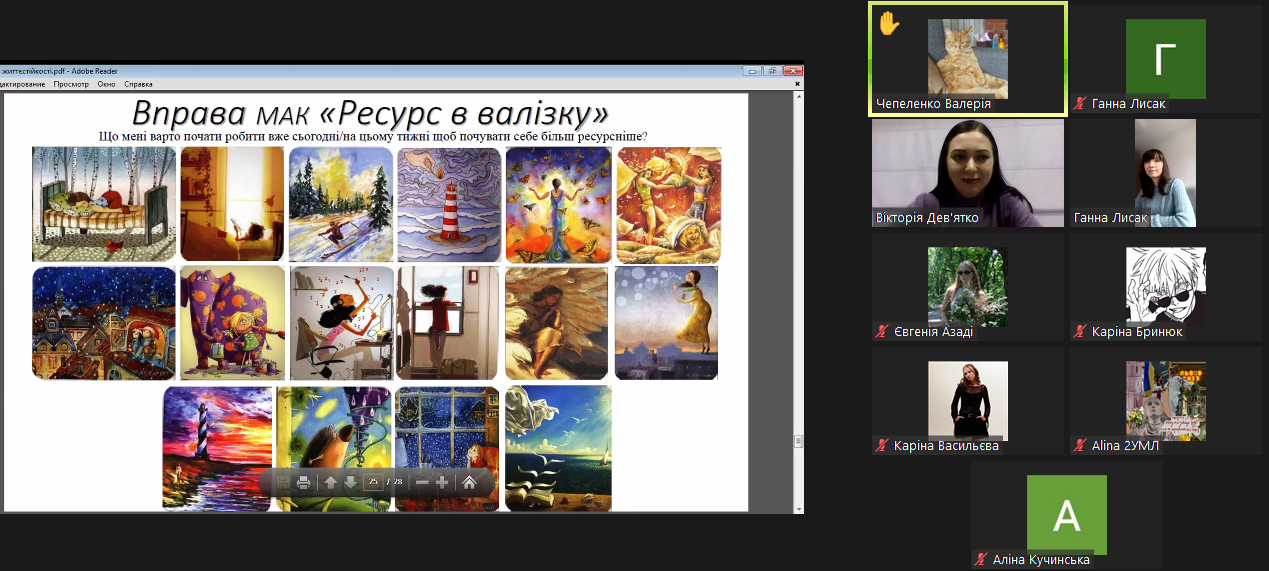This screenshot has width=1269, height=571.
Task: Click the raised hand icon on Чепеленко Валерія
Action: tap(889, 23)
